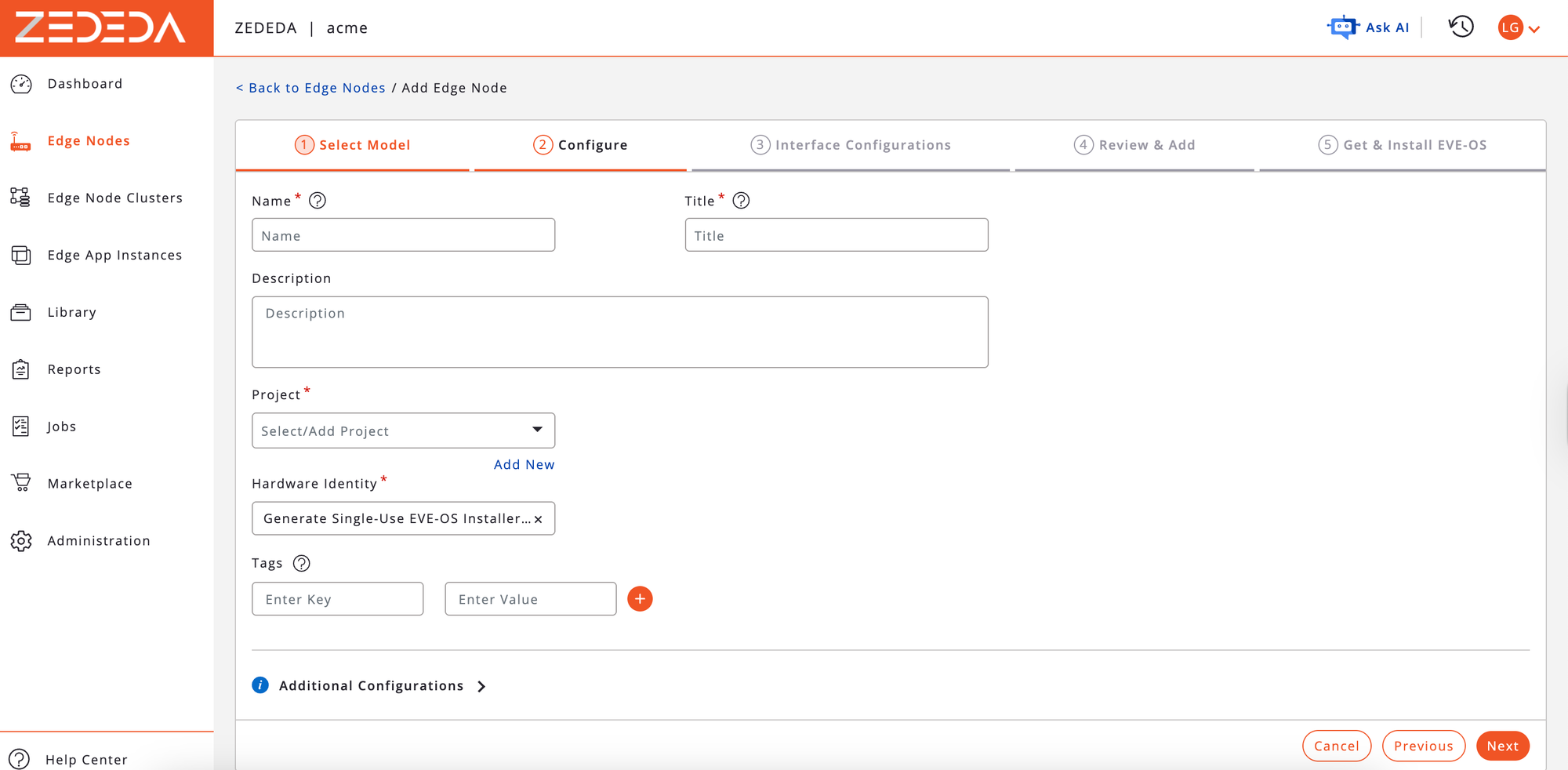Image resolution: width=1568 pixels, height=770 pixels.
Task: Click the Title field help icon
Action: click(741, 201)
